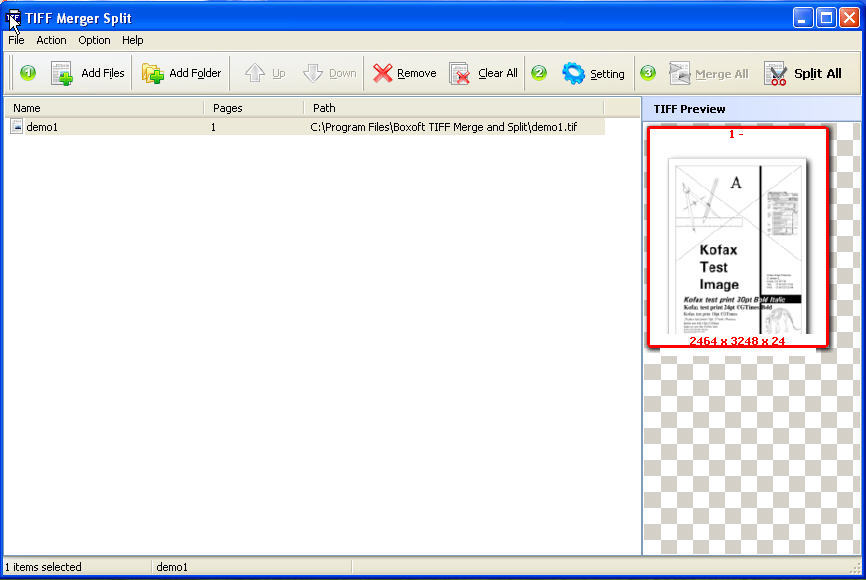Image resolution: width=866 pixels, height=580 pixels.
Task: Click the Merge All button label
Action: 721,74
